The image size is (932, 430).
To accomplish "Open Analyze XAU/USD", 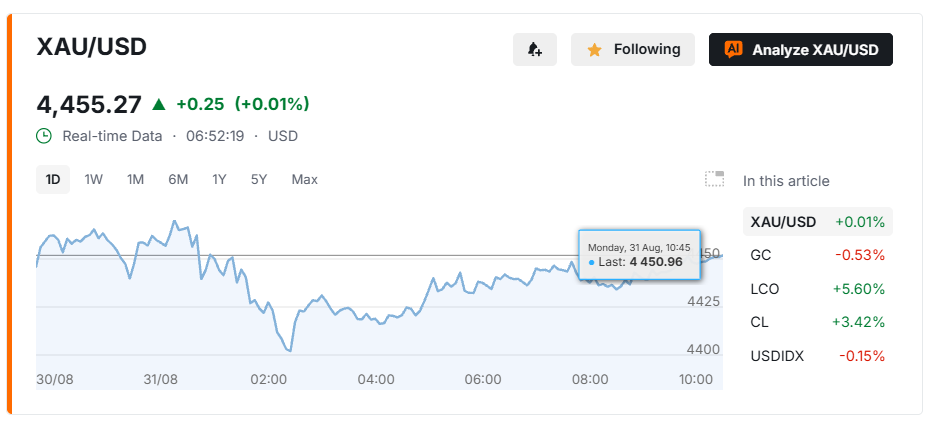I will 801,49.
